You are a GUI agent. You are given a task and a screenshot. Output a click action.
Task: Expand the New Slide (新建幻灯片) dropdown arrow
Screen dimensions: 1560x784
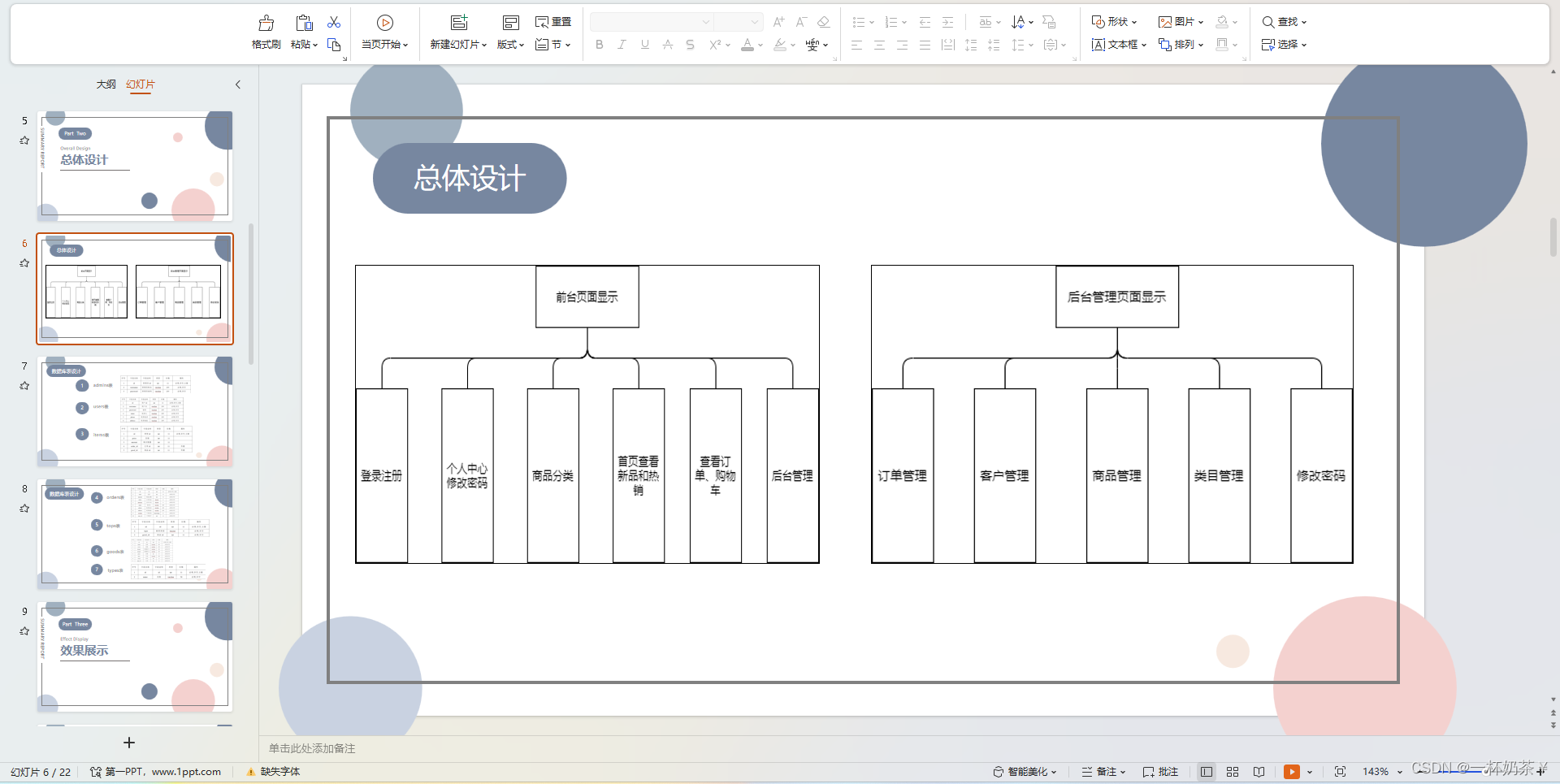(484, 45)
